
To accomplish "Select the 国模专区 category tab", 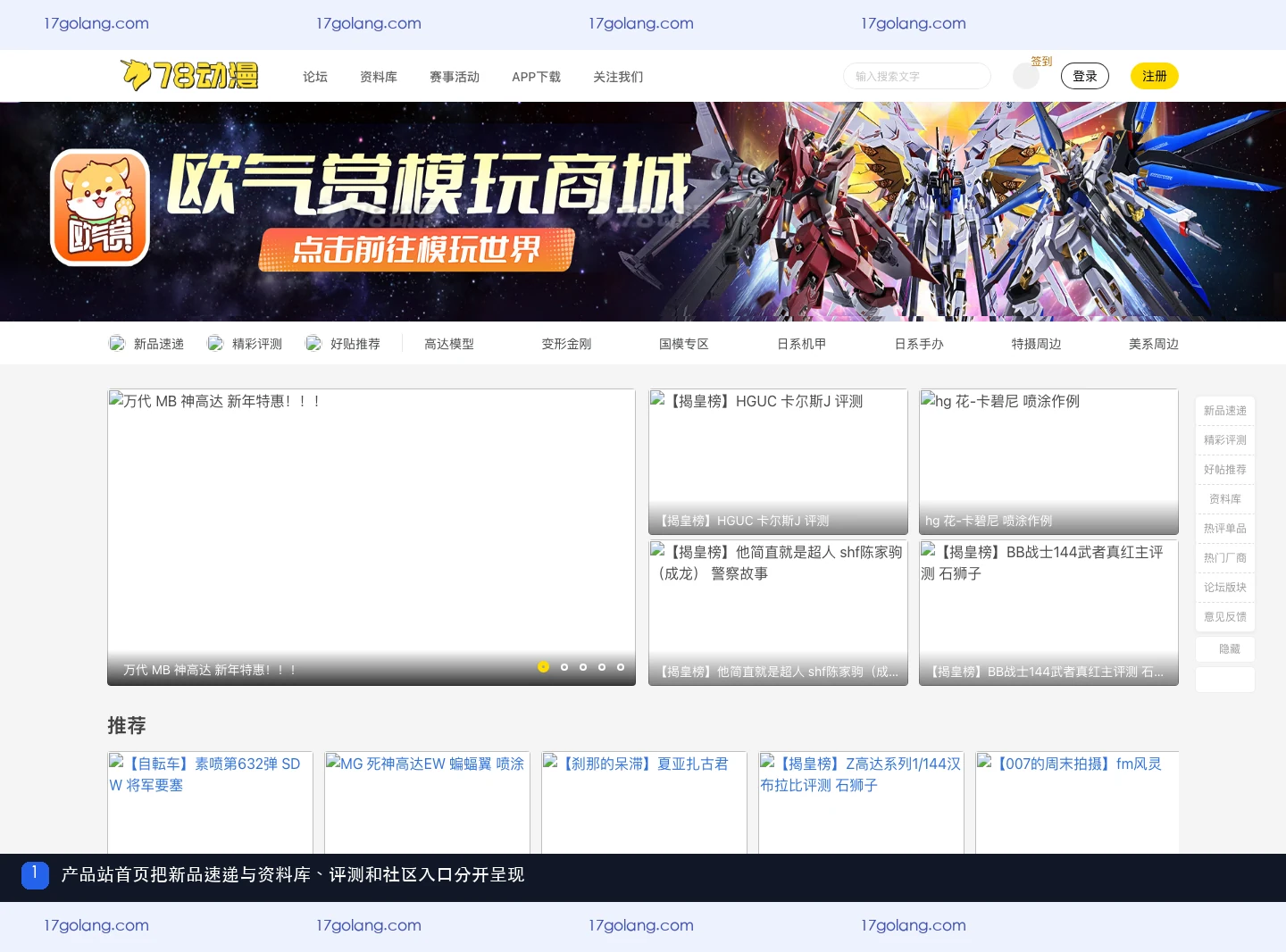I will click(684, 344).
